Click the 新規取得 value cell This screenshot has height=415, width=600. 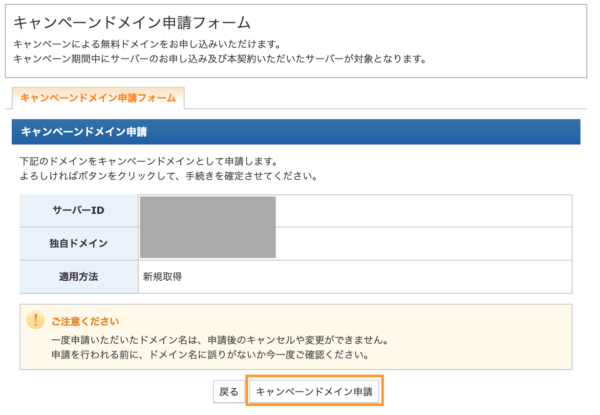click(x=162, y=275)
